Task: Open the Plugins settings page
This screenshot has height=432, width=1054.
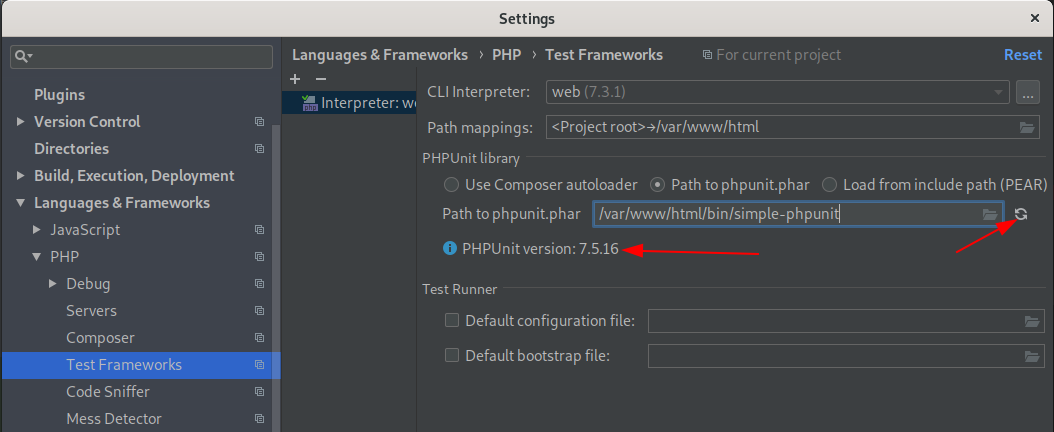Action: point(59,95)
